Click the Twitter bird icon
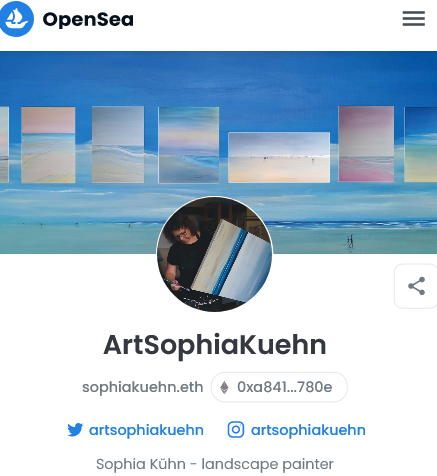Viewport: 437px width, 476px height. tap(75, 430)
